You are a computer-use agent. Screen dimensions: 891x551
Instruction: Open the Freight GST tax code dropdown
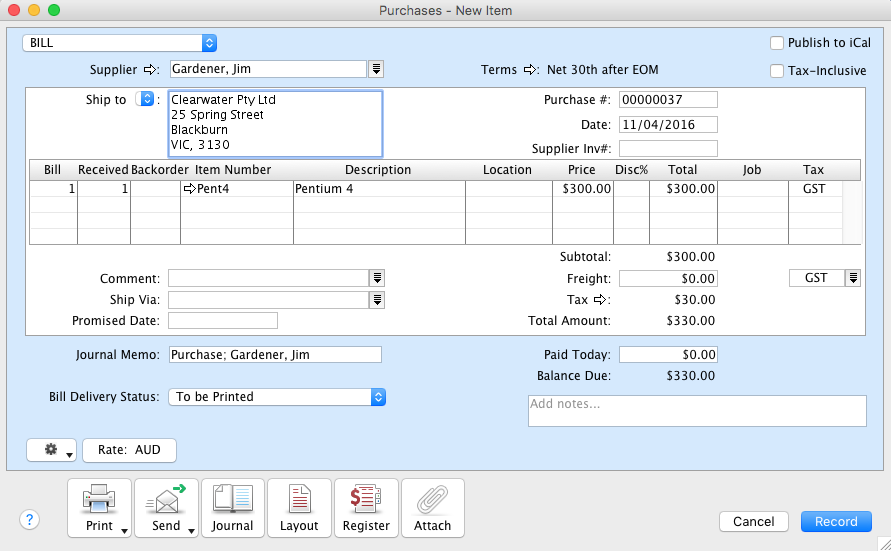(x=853, y=278)
